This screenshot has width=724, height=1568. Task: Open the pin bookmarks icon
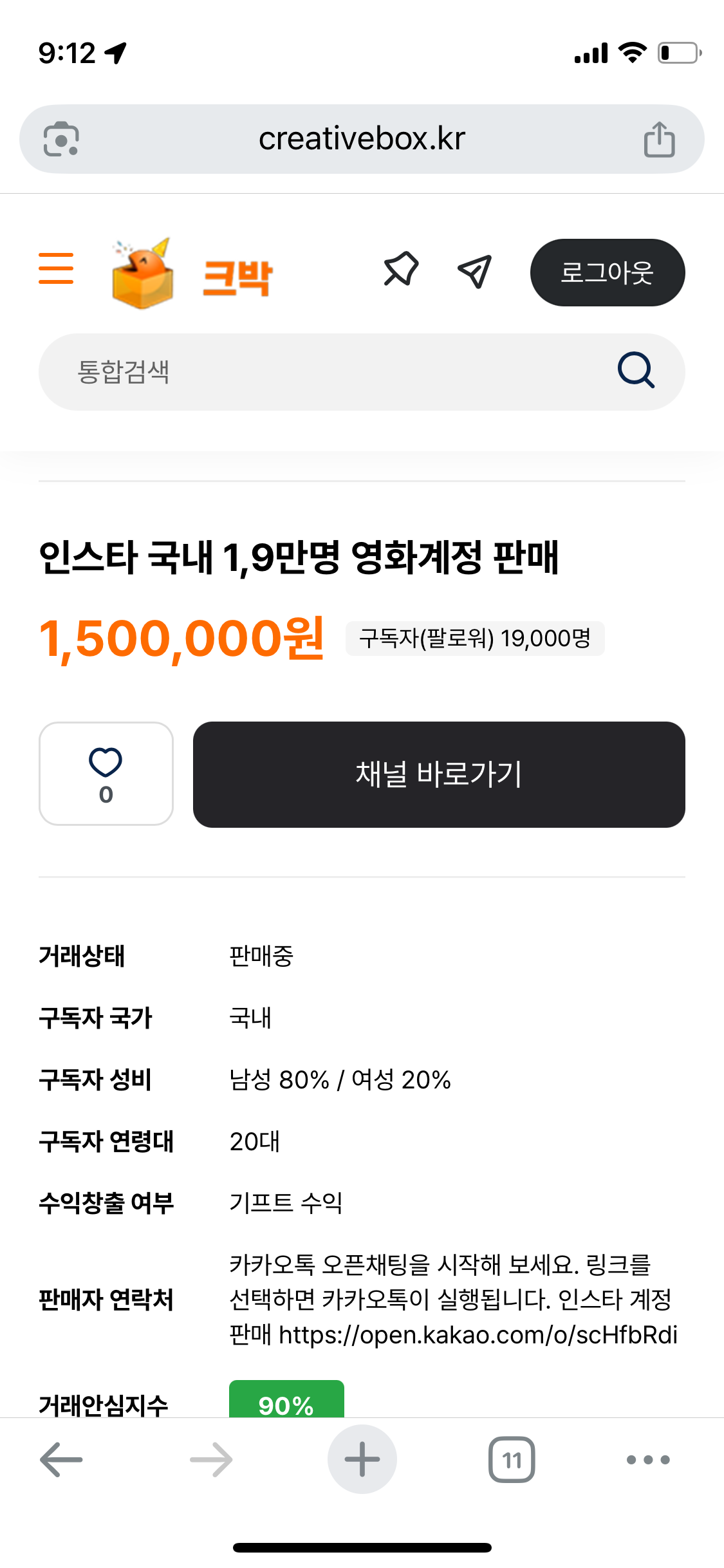401,270
